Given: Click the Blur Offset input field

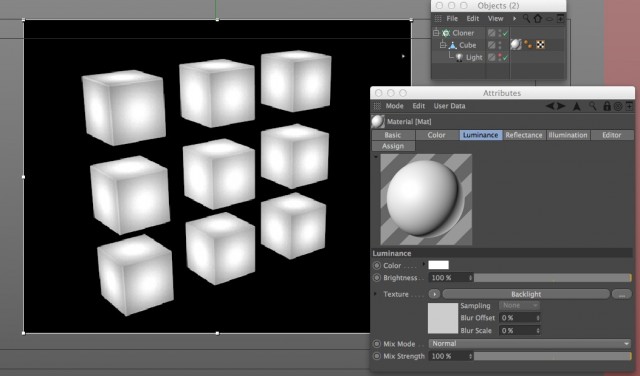Looking at the screenshot, I should pyautogui.click(x=520, y=318).
